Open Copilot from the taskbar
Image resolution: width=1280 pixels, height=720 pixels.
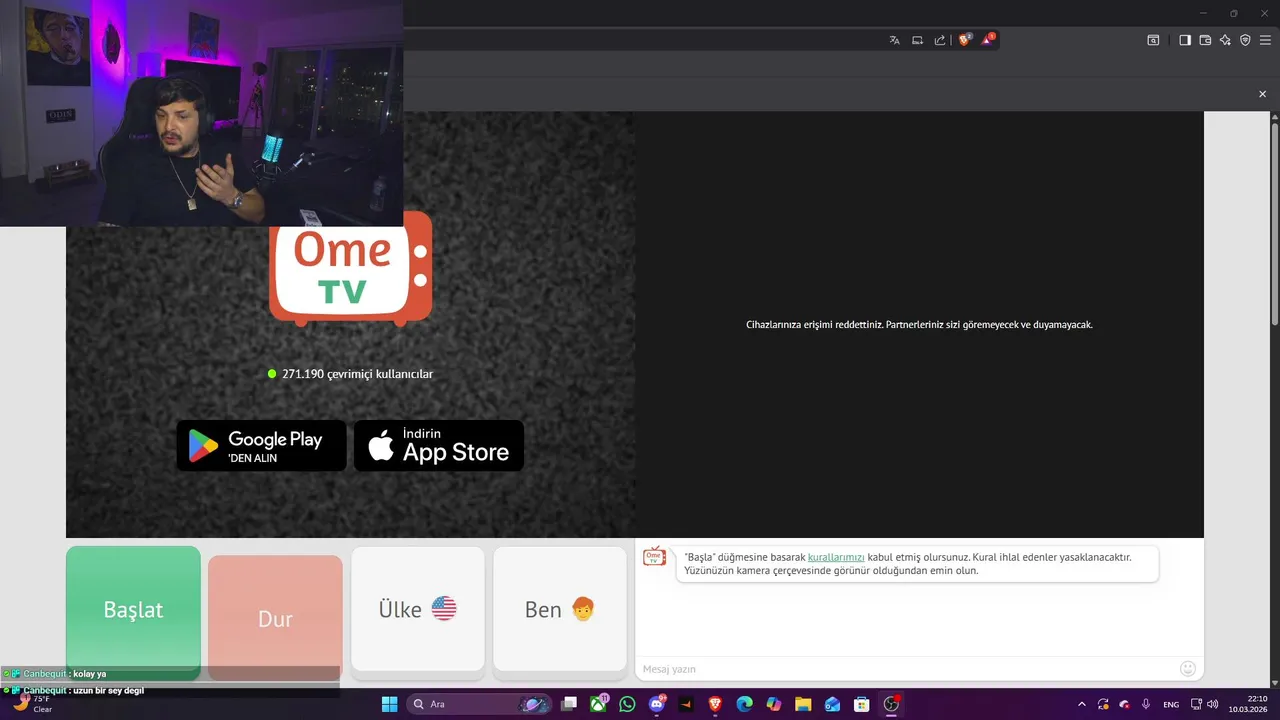[x=773, y=704]
